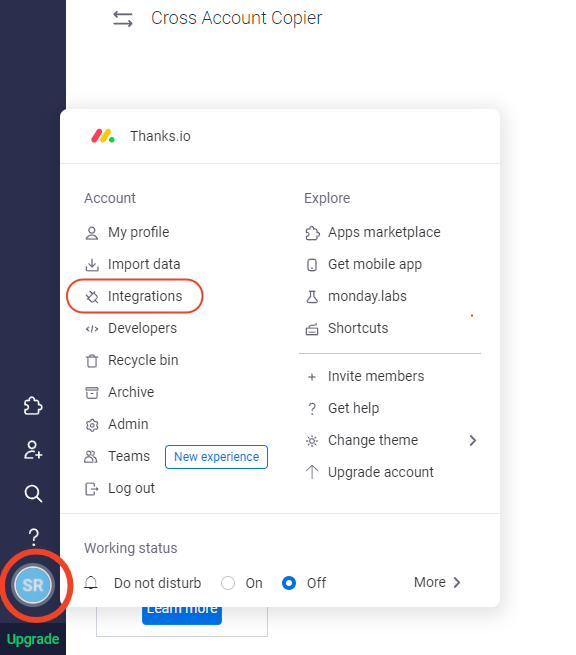Click the question mark beside Get help
Screen dimensions: 576x655
click(312, 409)
